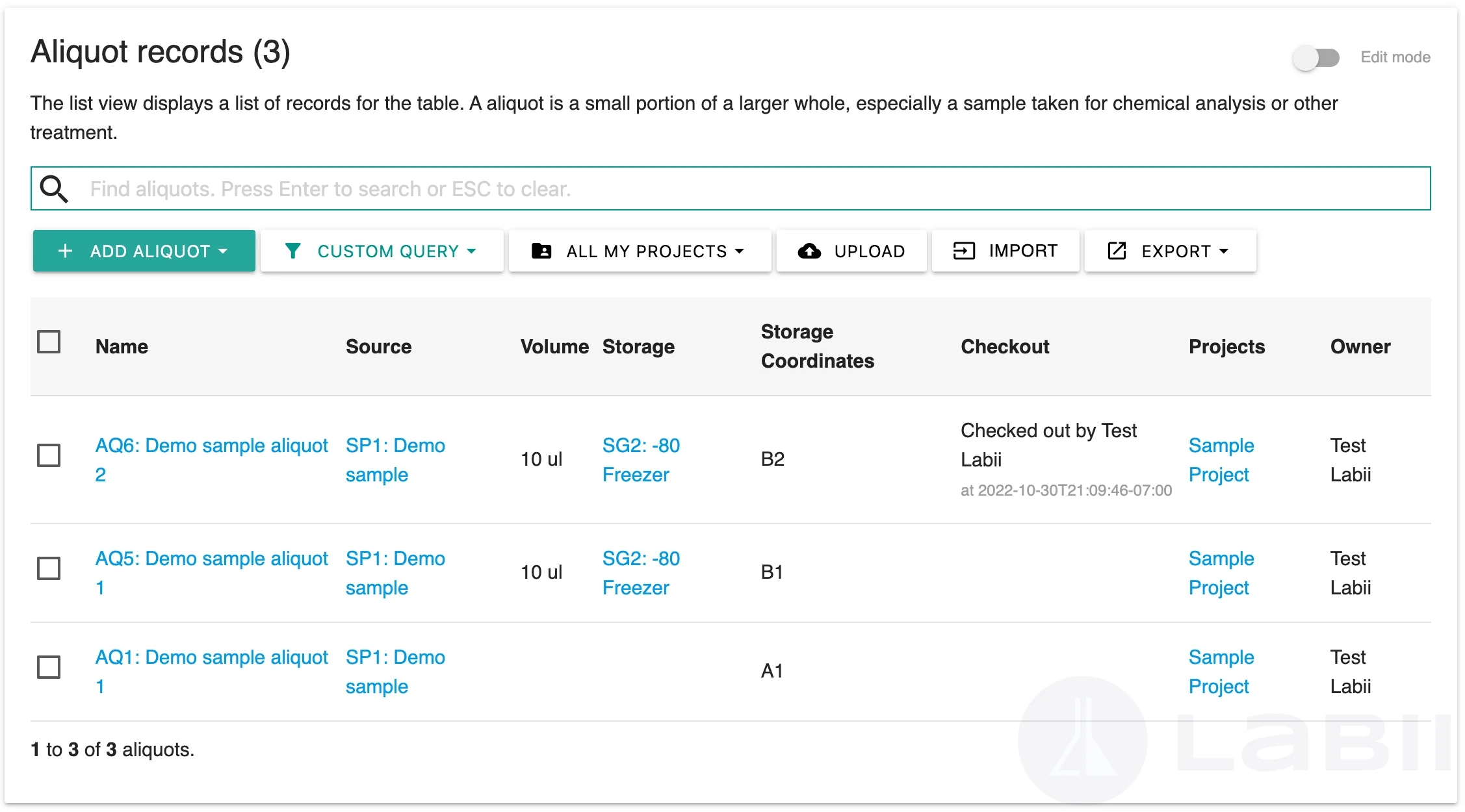Click the import arrow icon
Viewport: 1465px width, 812px height.
pos(963,251)
